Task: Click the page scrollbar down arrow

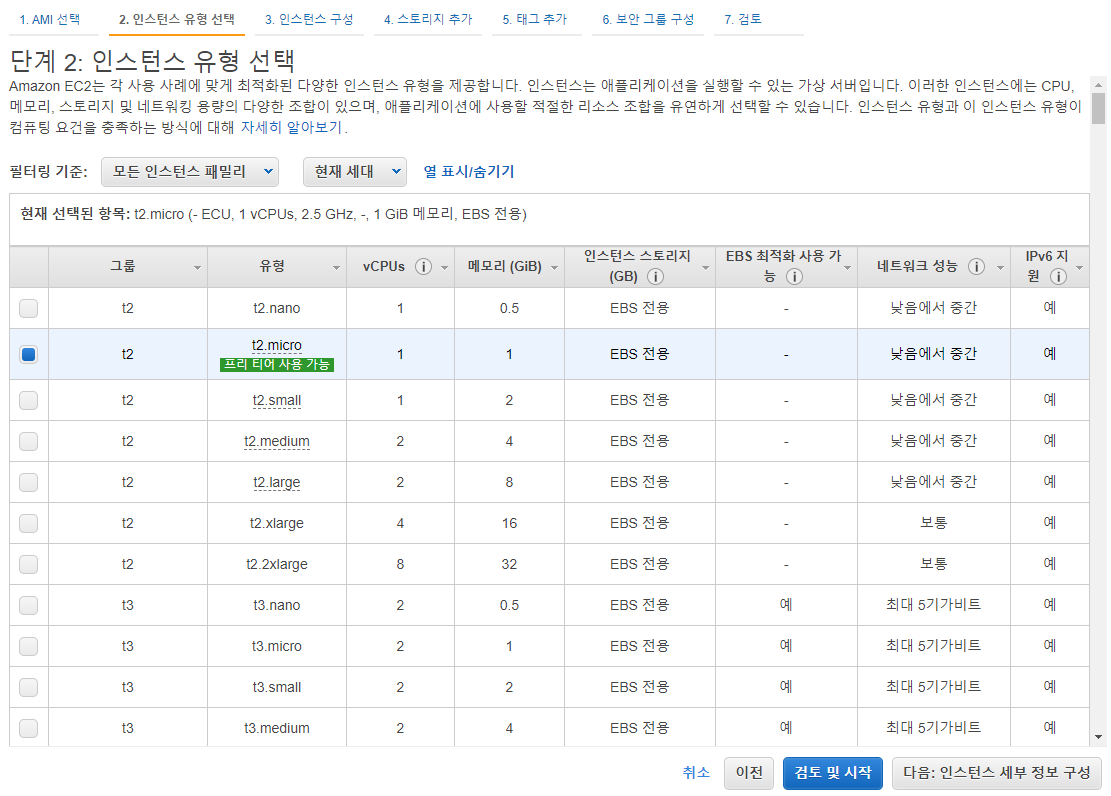Action: tap(1098, 737)
